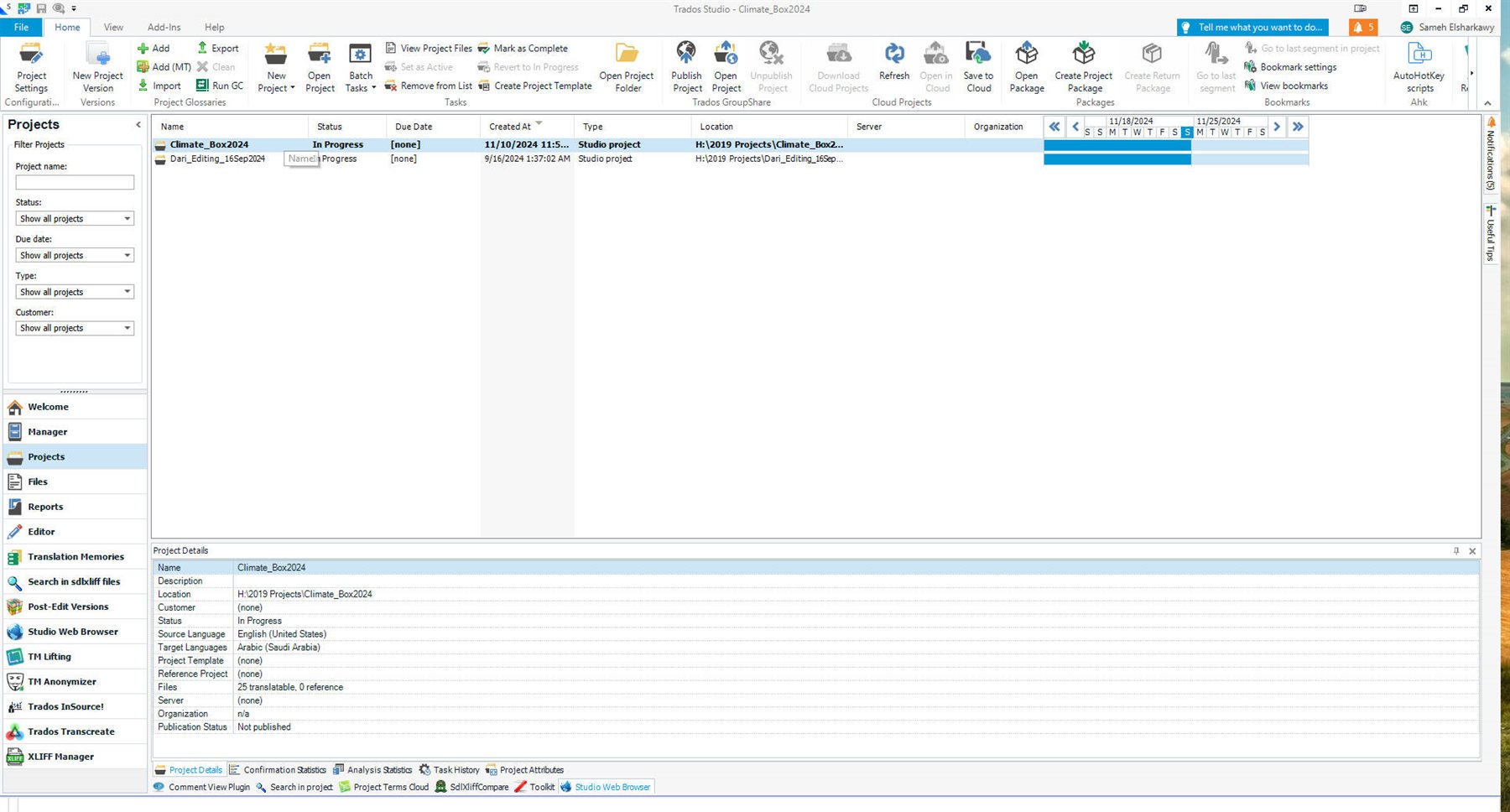
Task: Click Project name filter field
Action: pyautogui.click(x=75, y=182)
